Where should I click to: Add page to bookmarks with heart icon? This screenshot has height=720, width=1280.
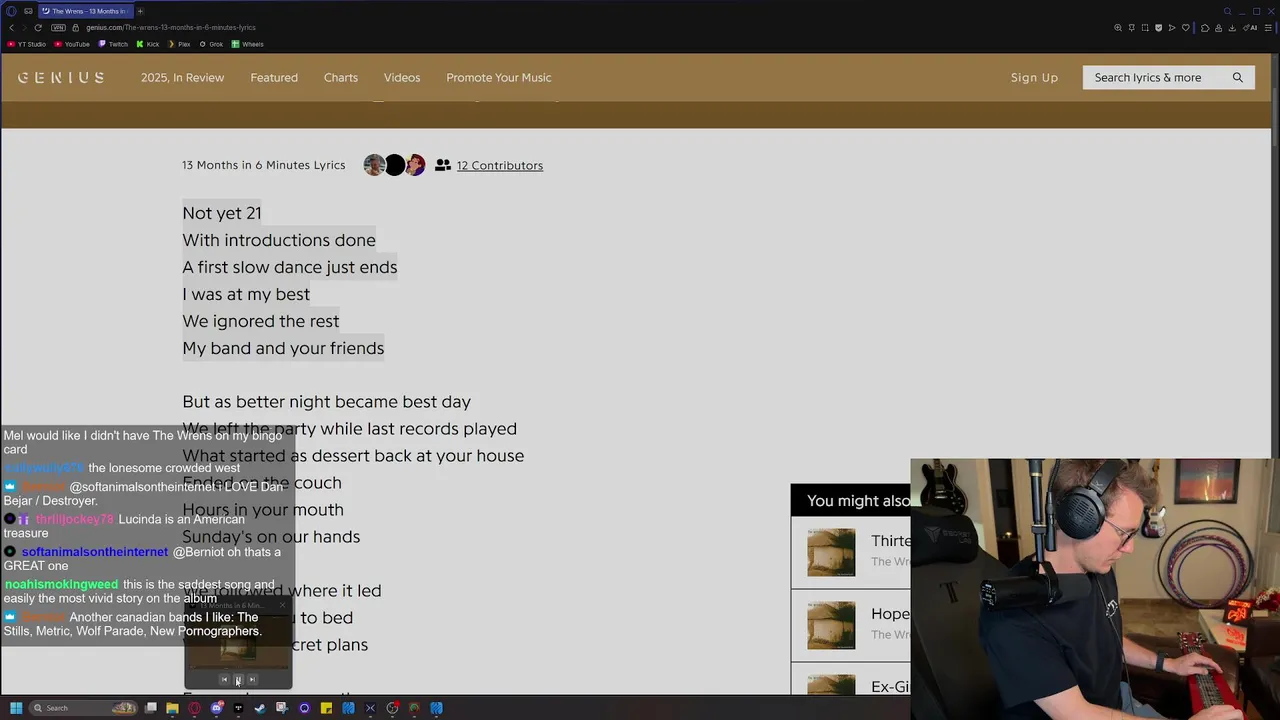click(1186, 28)
